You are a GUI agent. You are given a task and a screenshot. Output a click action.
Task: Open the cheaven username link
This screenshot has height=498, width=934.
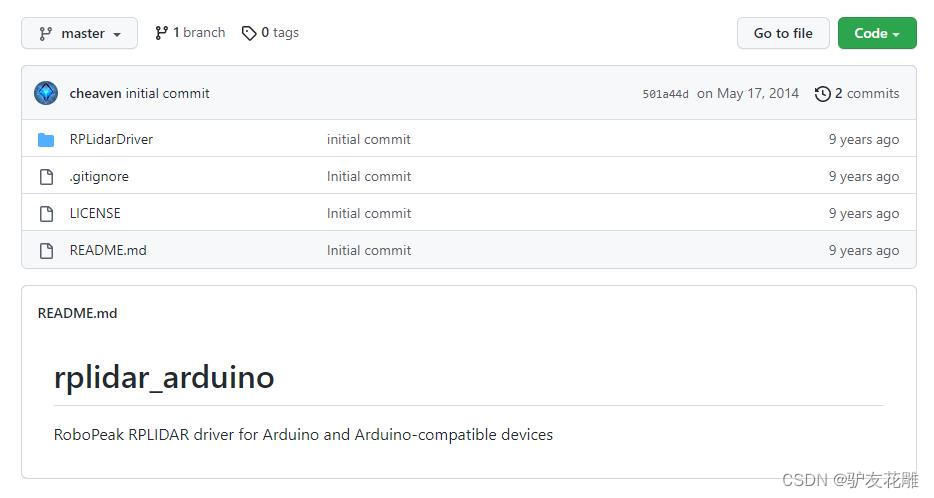[x=95, y=93]
